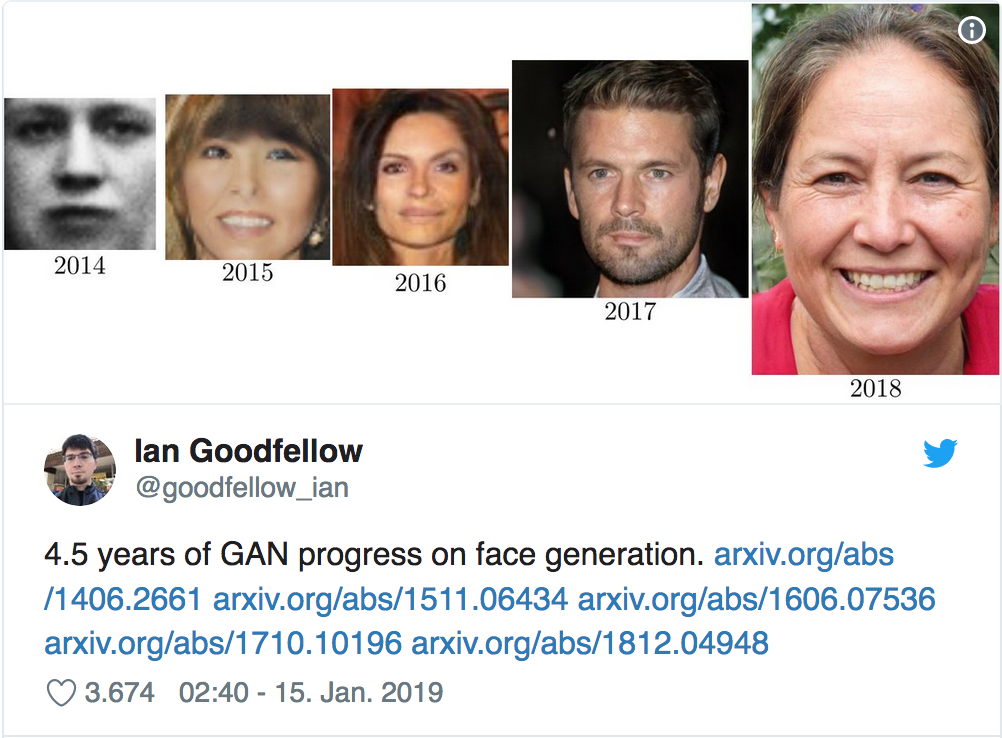1002x738 pixels.
Task: Open the arxiv.org/abs/1406.2661 link
Action: (x=124, y=600)
